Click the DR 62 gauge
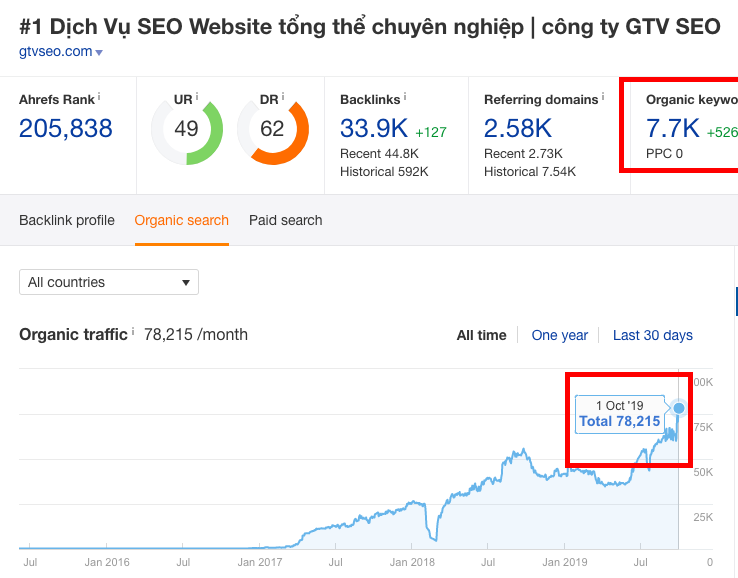 click(273, 128)
